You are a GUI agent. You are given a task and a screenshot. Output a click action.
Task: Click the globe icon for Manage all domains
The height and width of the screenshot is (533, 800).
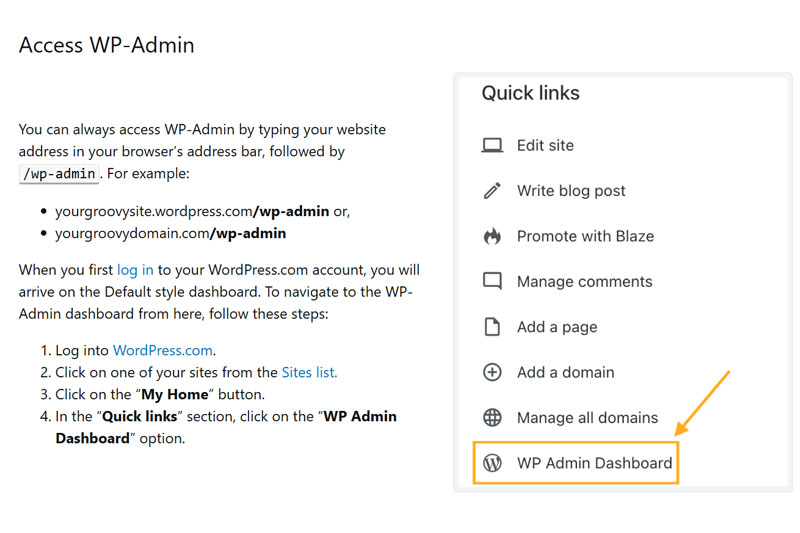coord(492,418)
